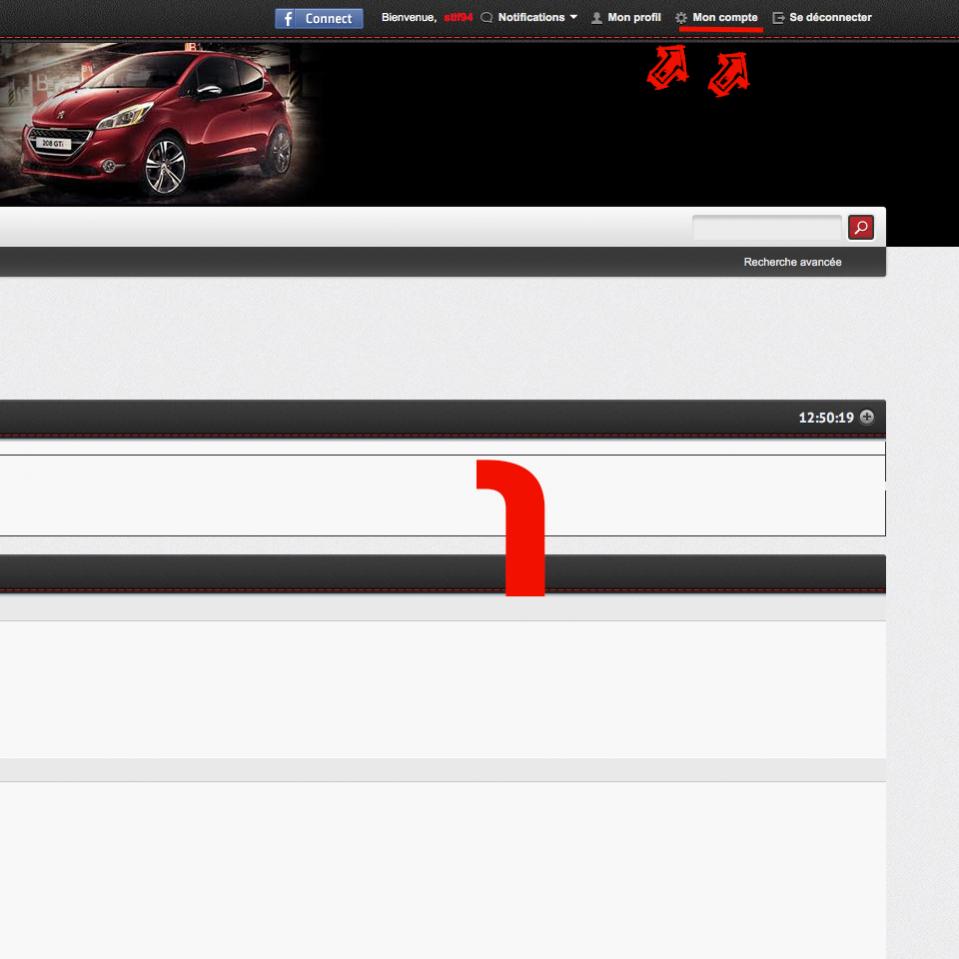Open Mon compte settings
This screenshot has width=959, height=959.
point(725,18)
